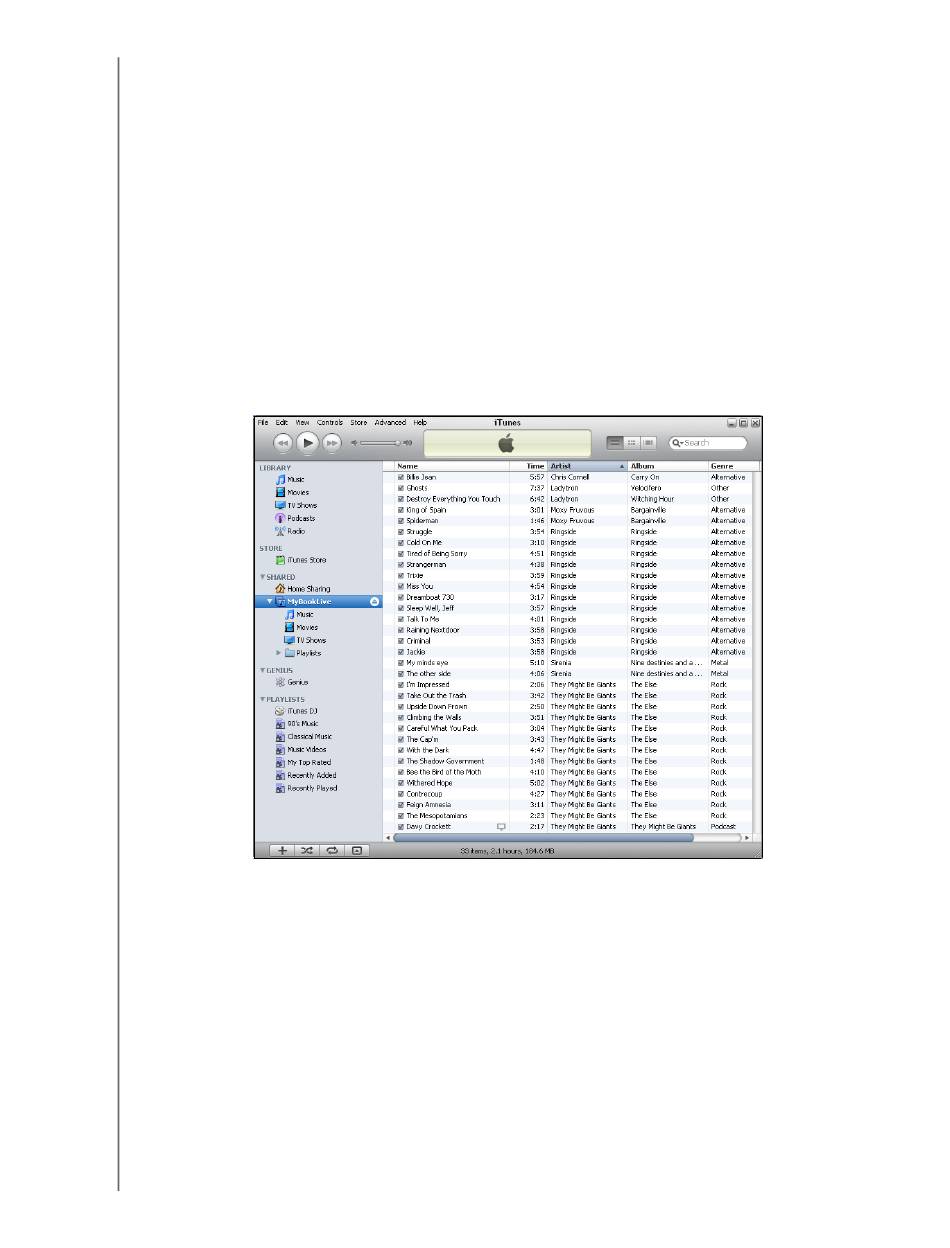Adjust the volume slider
This screenshot has height=1248, width=950.
(381, 442)
